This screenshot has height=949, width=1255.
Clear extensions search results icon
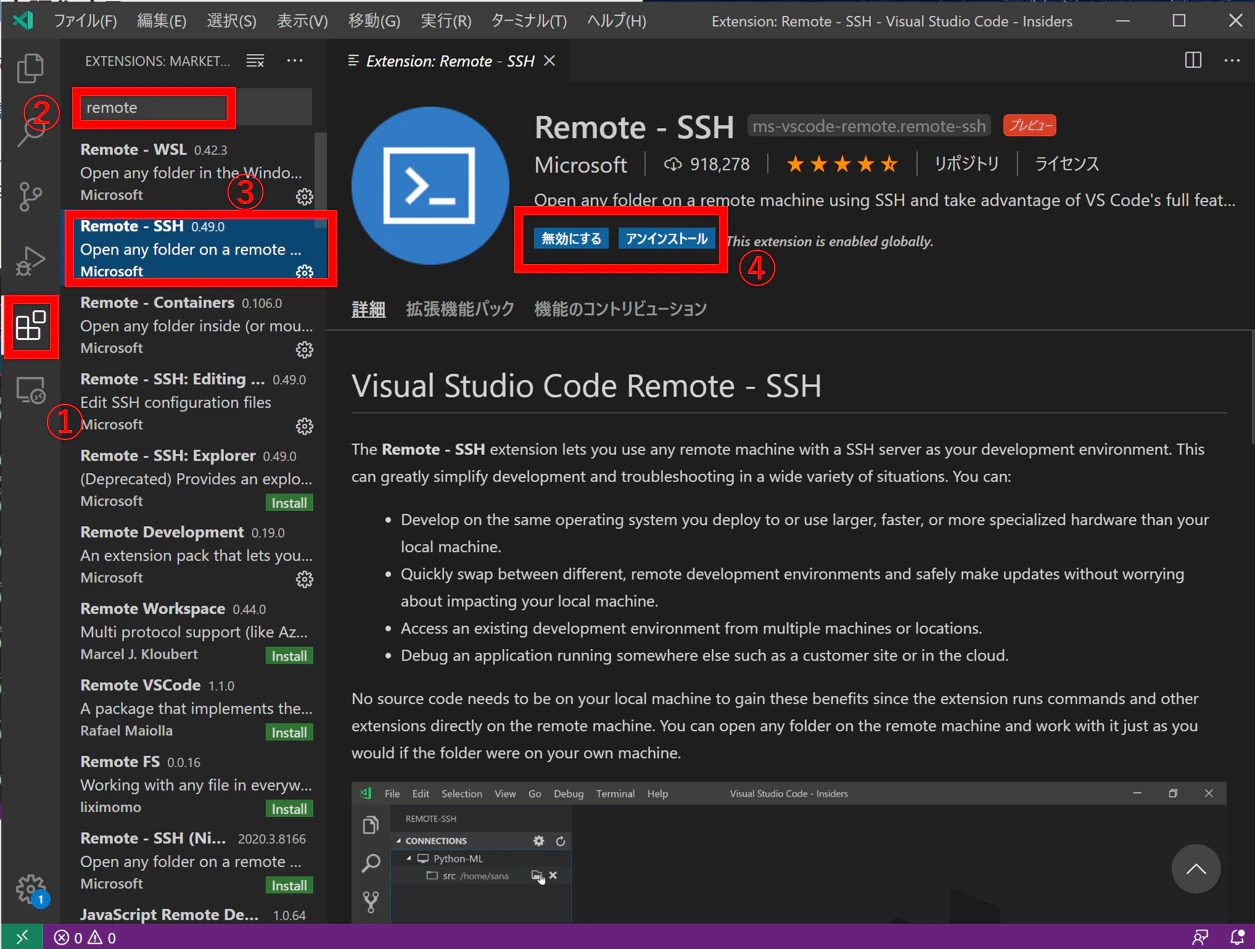tap(256, 61)
